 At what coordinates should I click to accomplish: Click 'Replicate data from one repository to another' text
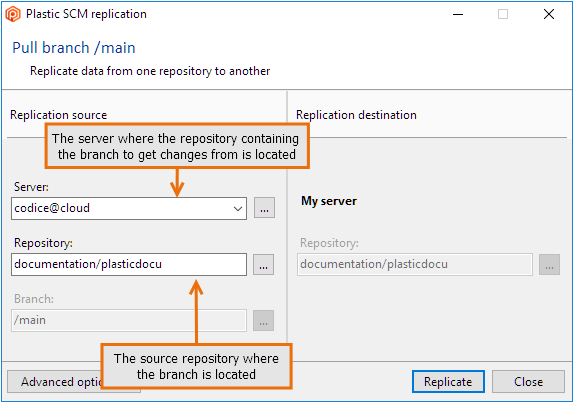pyautogui.click(x=150, y=71)
